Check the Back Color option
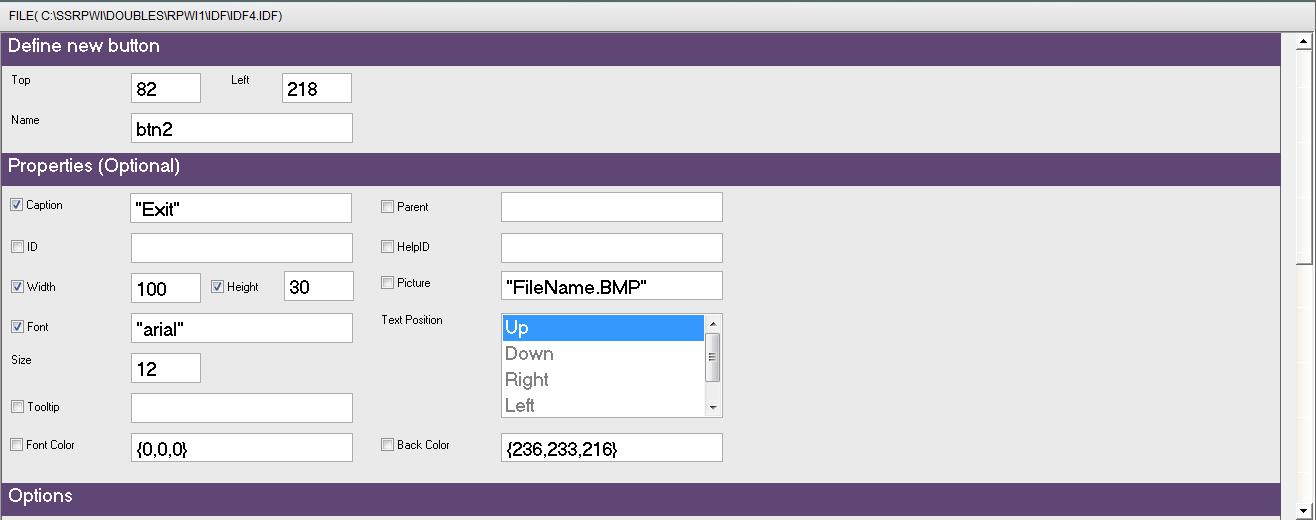1316x520 pixels. coord(388,445)
